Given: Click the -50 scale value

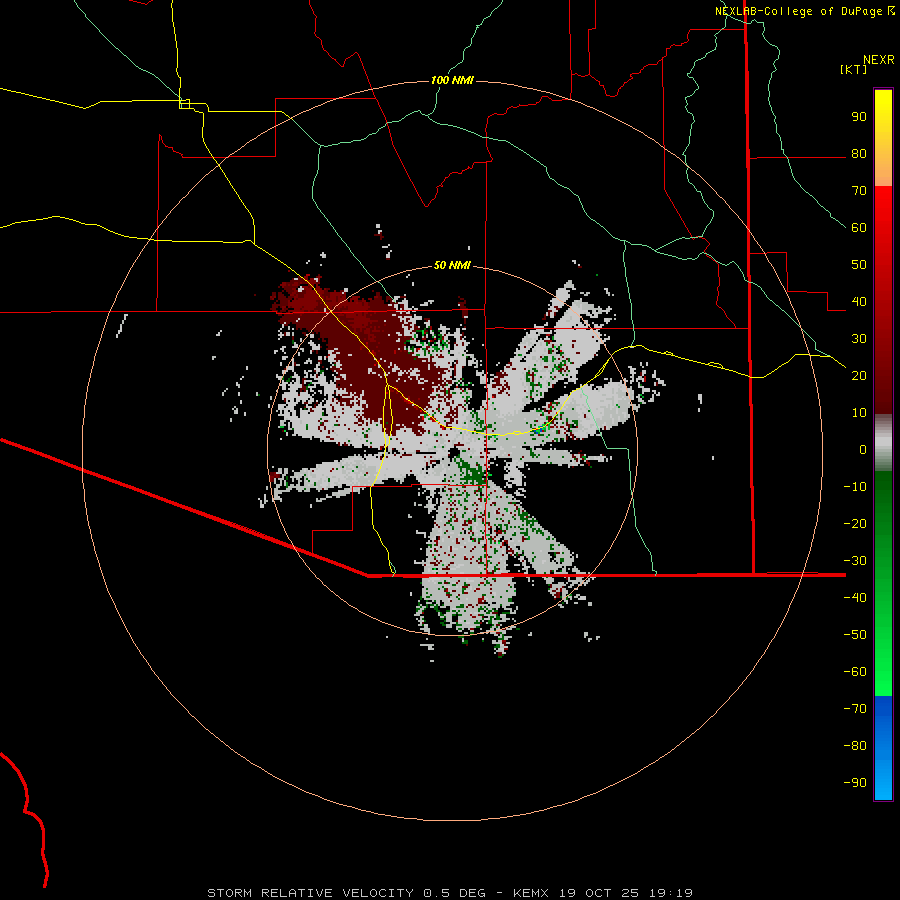Looking at the screenshot, I should coord(855,635).
